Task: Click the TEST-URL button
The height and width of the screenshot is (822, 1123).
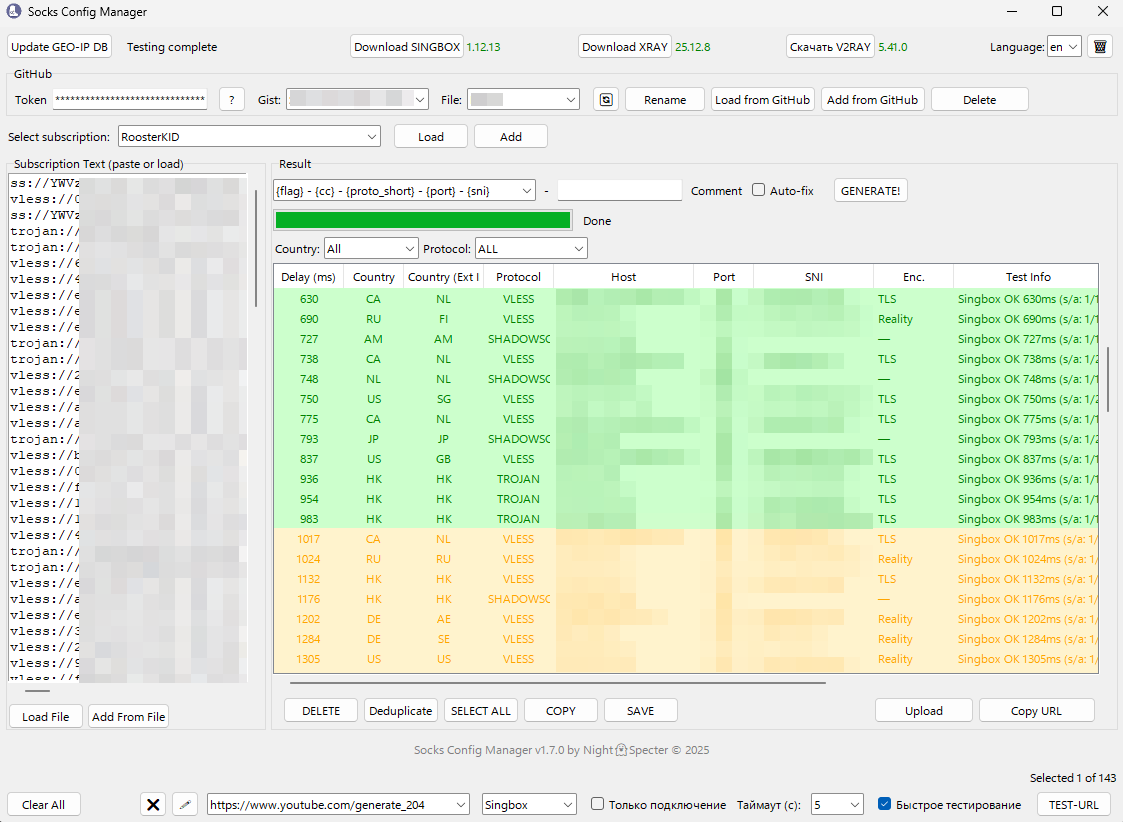Action: [x=1073, y=804]
